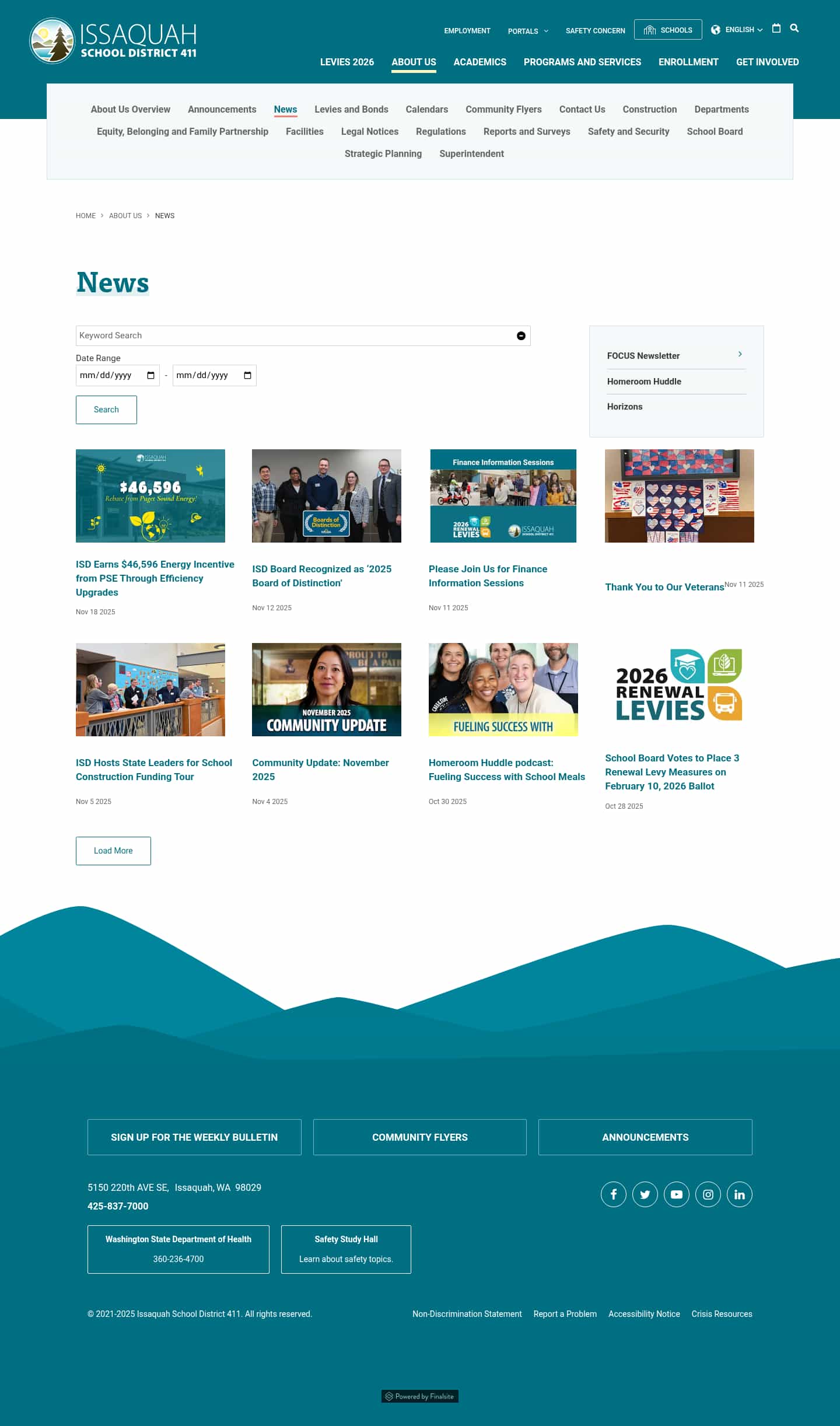840x1426 pixels.
Task: Open the start date calendar picker icon
Action: [150, 375]
